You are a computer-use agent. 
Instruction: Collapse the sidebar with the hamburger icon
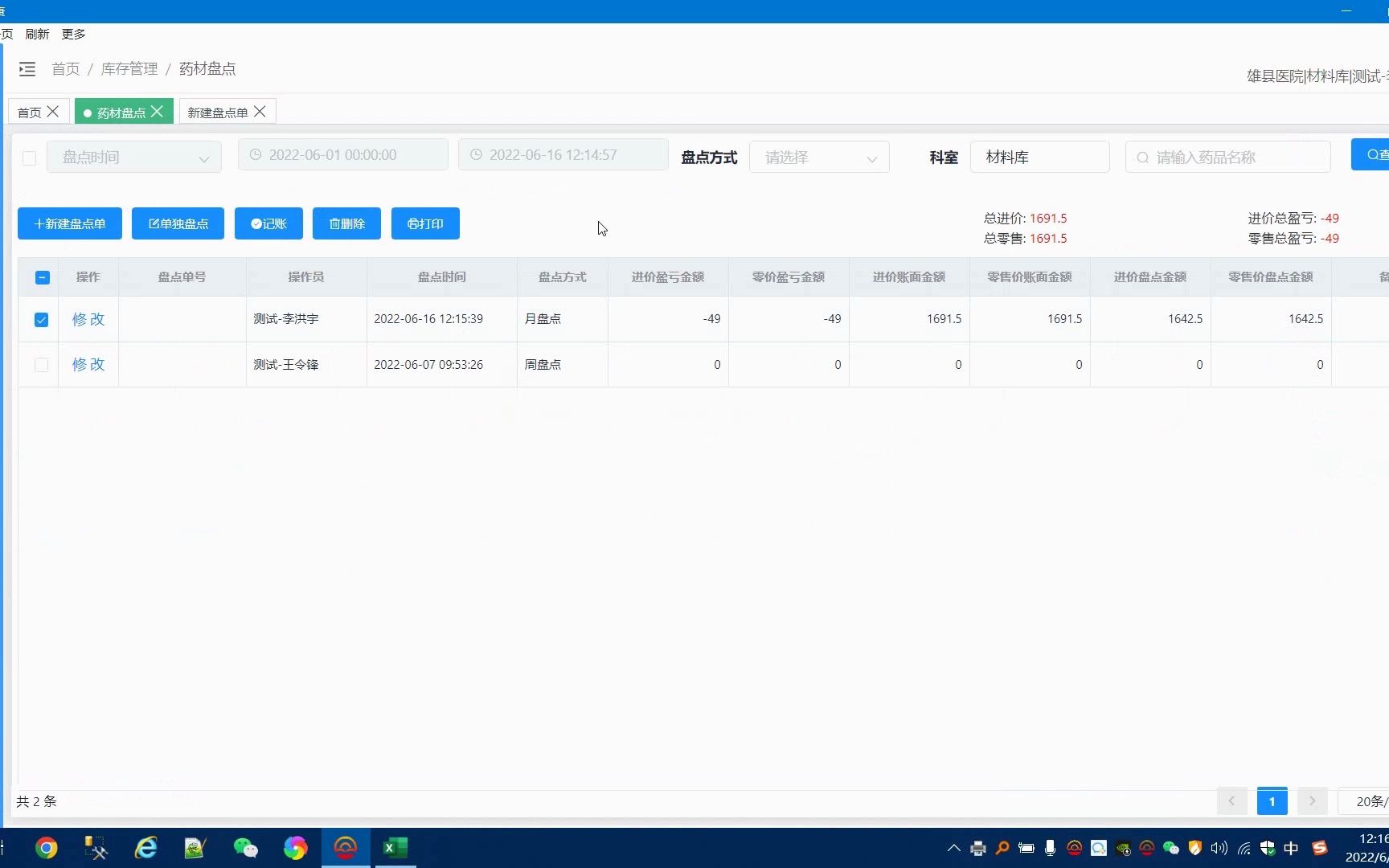point(27,69)
